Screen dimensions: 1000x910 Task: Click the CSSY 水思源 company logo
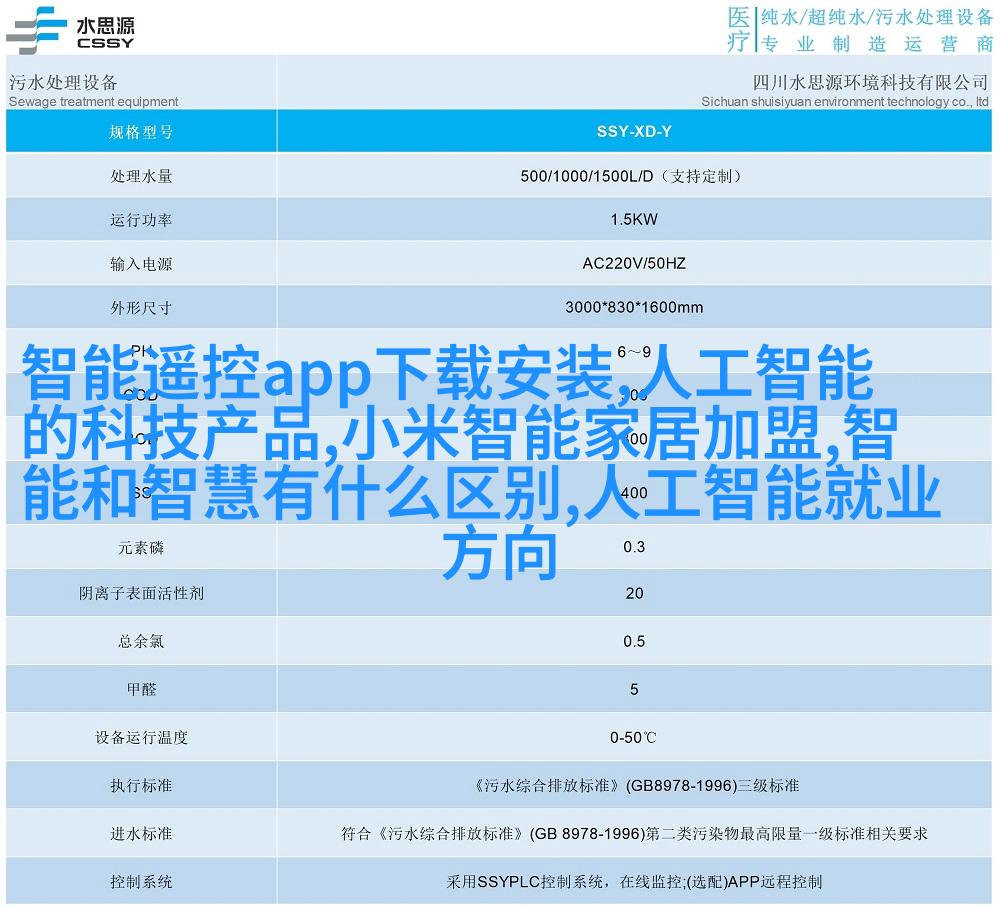(x=70, y=30)
